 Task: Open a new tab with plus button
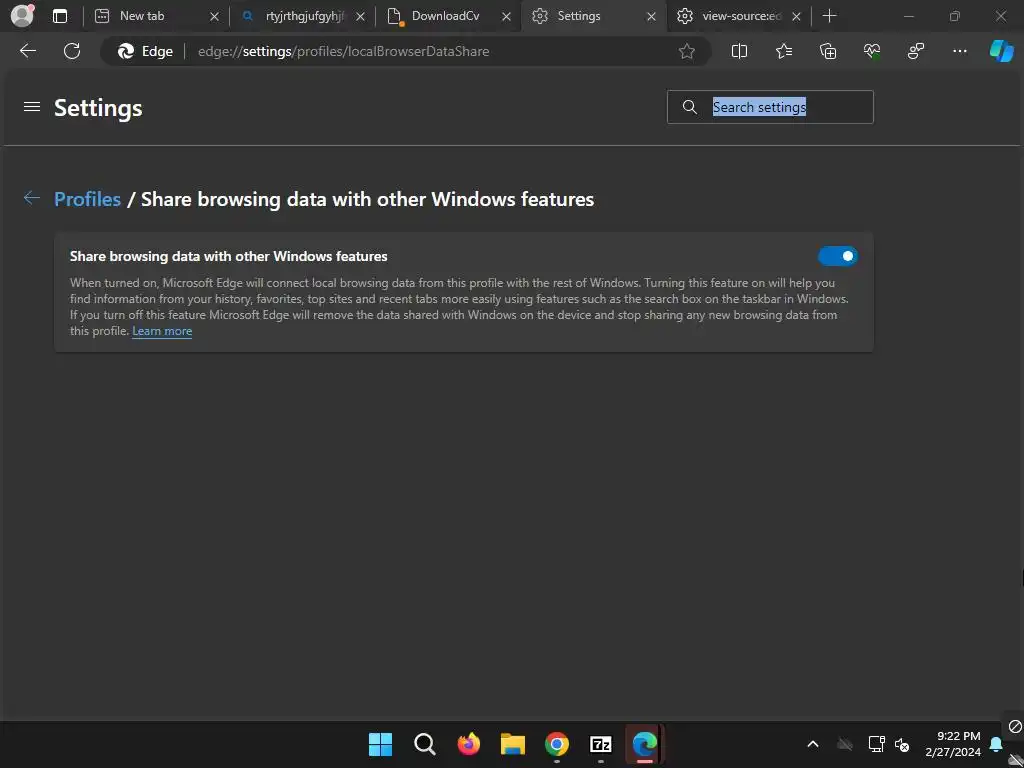pos(829,16)
